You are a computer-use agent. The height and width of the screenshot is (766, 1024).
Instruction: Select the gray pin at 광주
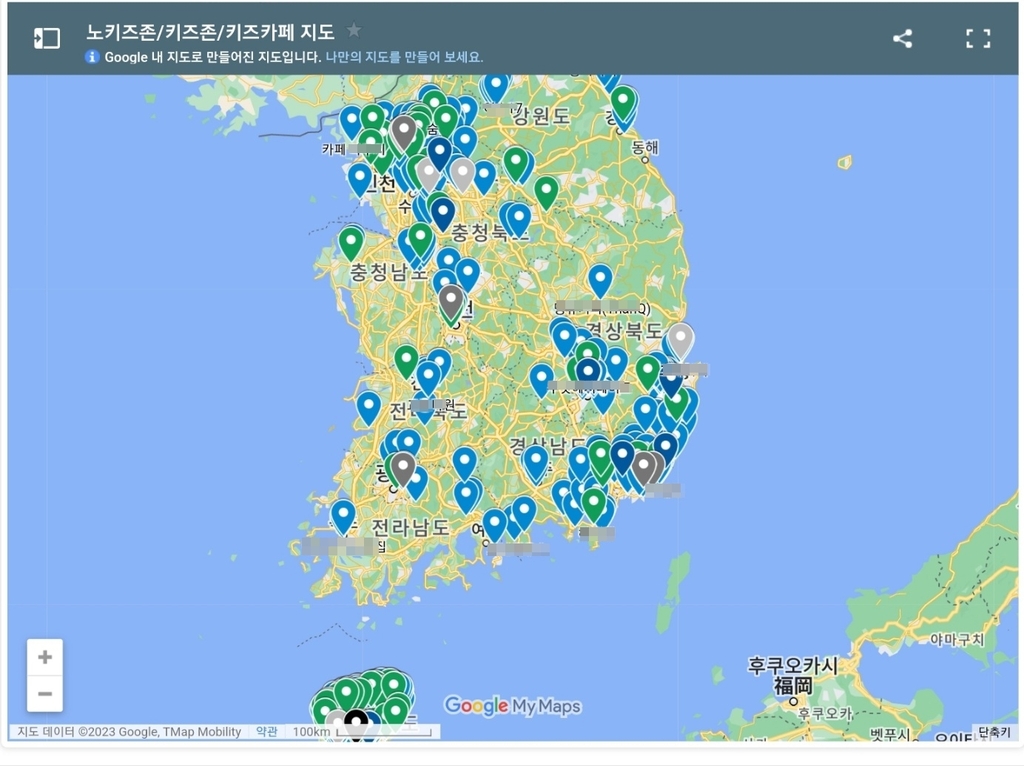pos(403,470)
